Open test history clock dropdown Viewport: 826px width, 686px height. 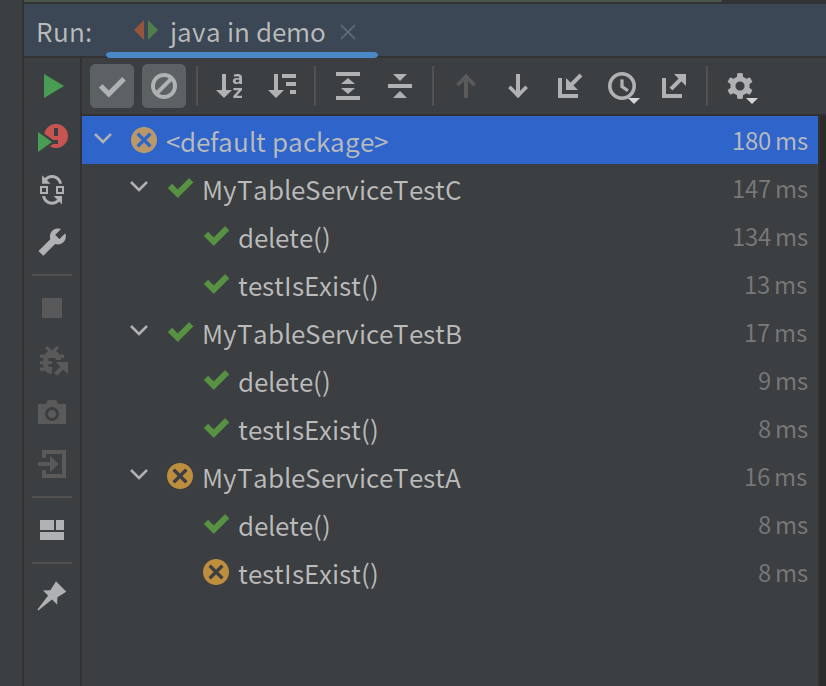click(x=623, y=87)
